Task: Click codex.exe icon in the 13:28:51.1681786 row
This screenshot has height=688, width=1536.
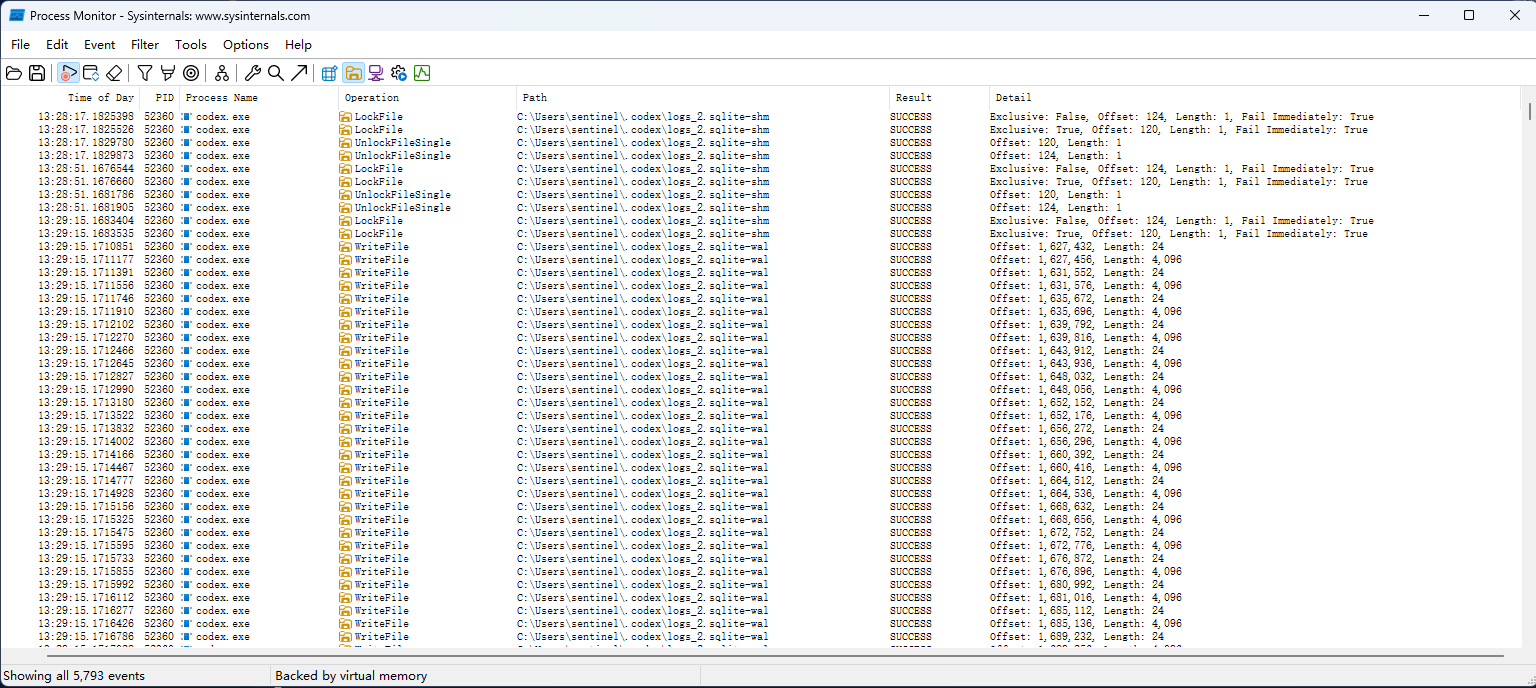Action: click(x=187, y=195)
